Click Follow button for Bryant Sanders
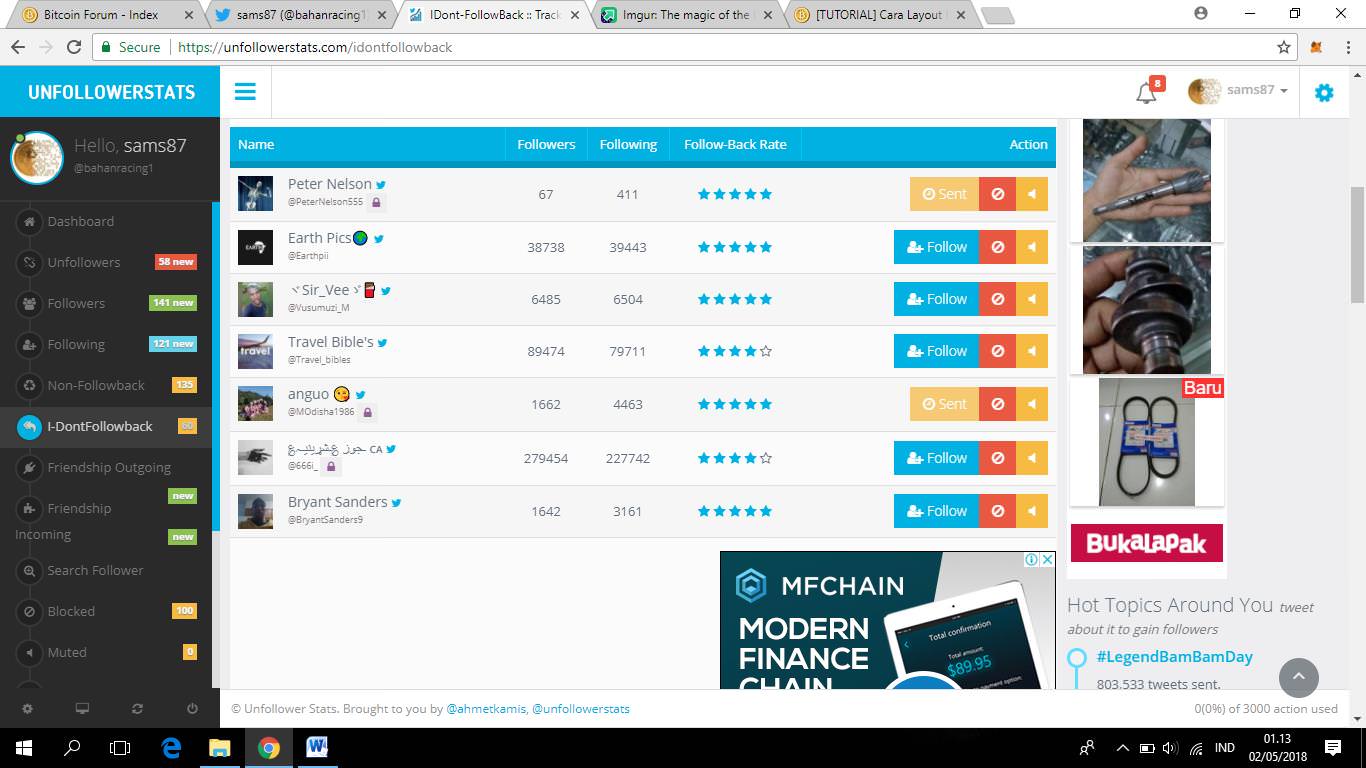 tap(936, 511)
